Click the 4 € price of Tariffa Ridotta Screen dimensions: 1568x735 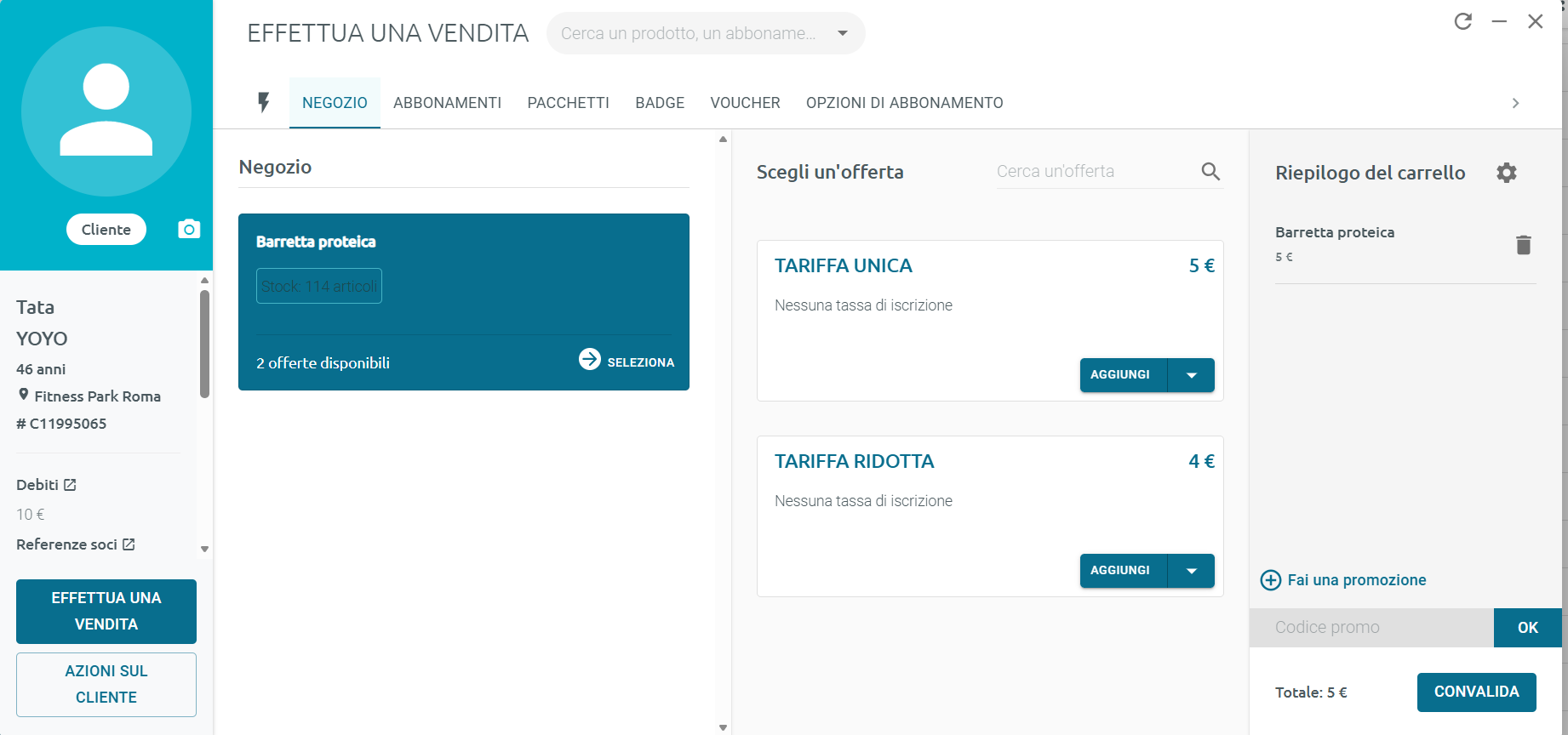(1201, 461)
